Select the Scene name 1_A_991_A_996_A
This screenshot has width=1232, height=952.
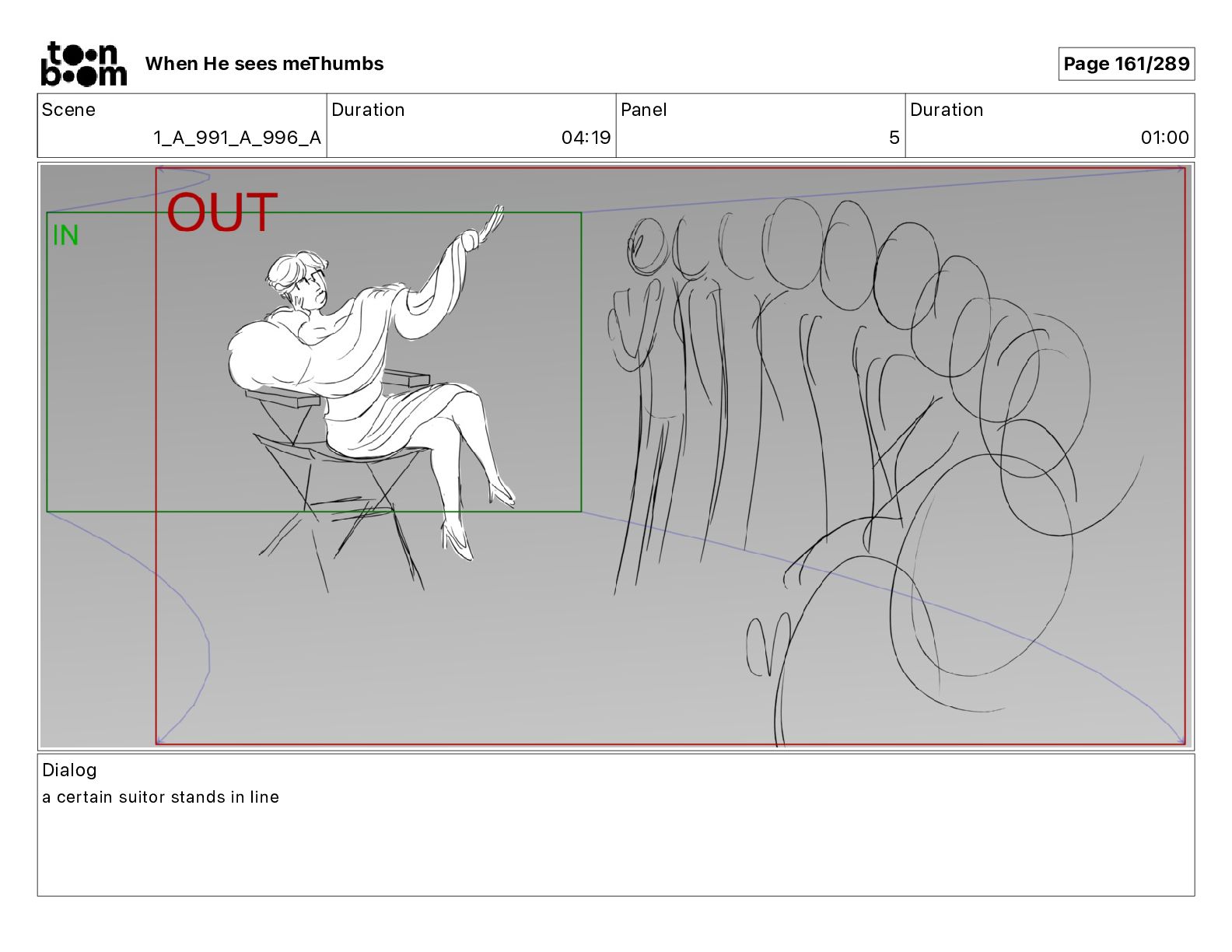(237, 138)
